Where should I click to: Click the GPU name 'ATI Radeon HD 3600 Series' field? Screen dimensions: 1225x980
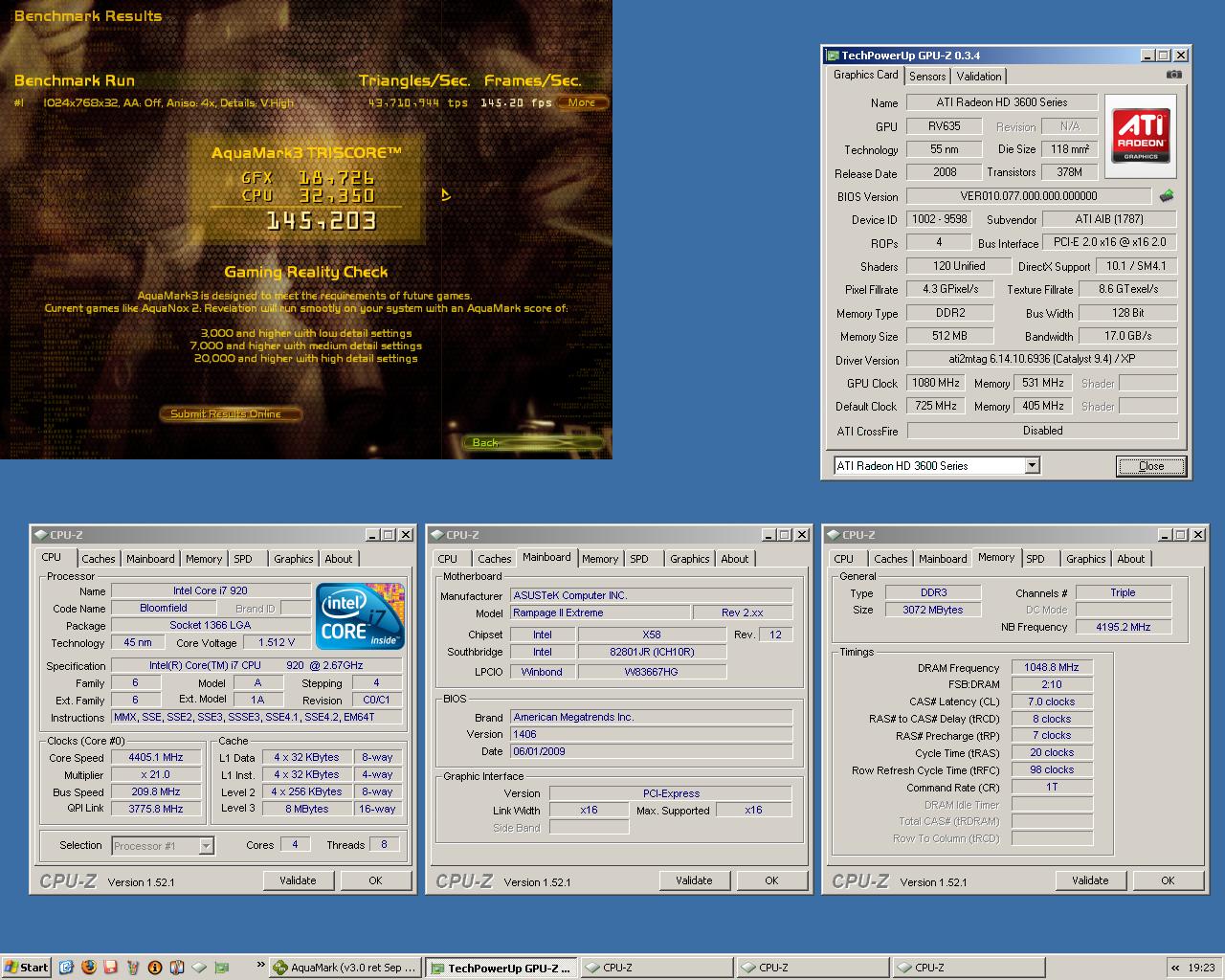point(1001,102)
